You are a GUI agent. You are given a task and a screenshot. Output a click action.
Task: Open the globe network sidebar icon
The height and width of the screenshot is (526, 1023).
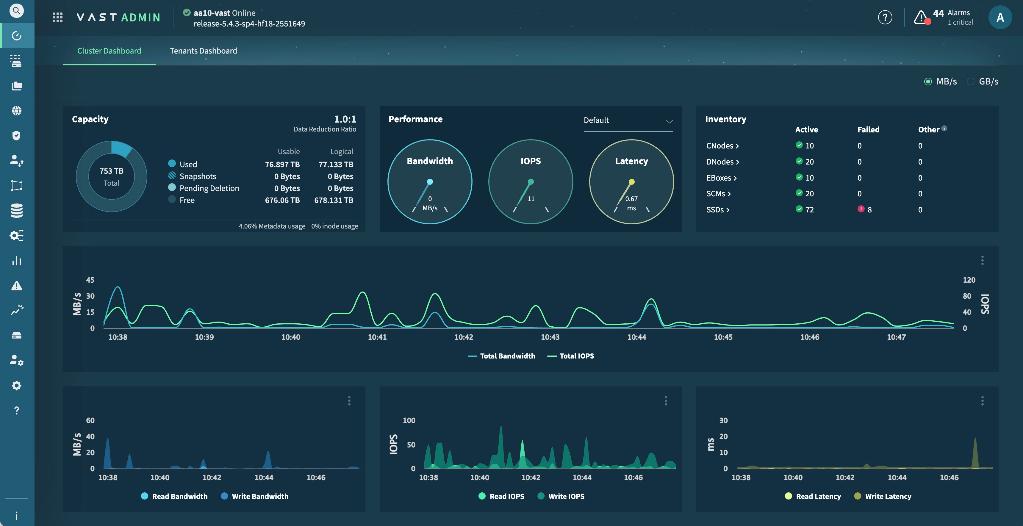(17, 111)
